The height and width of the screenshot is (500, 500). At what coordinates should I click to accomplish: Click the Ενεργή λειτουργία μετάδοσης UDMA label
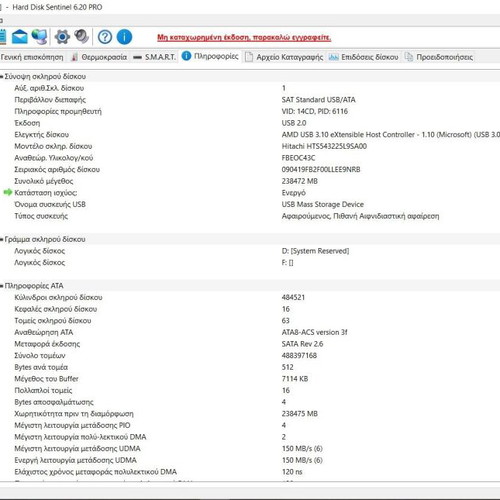pos(75,460)
